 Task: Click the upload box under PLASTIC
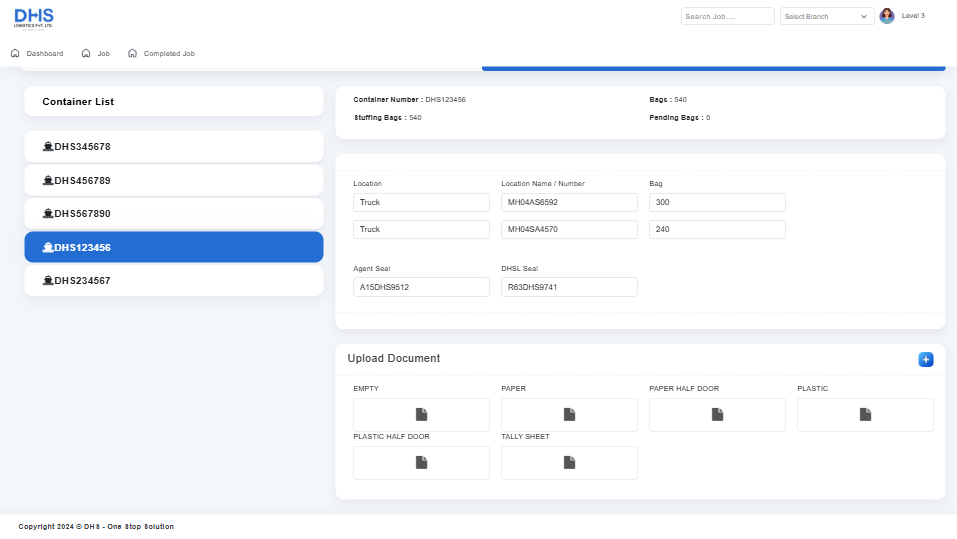865,415
